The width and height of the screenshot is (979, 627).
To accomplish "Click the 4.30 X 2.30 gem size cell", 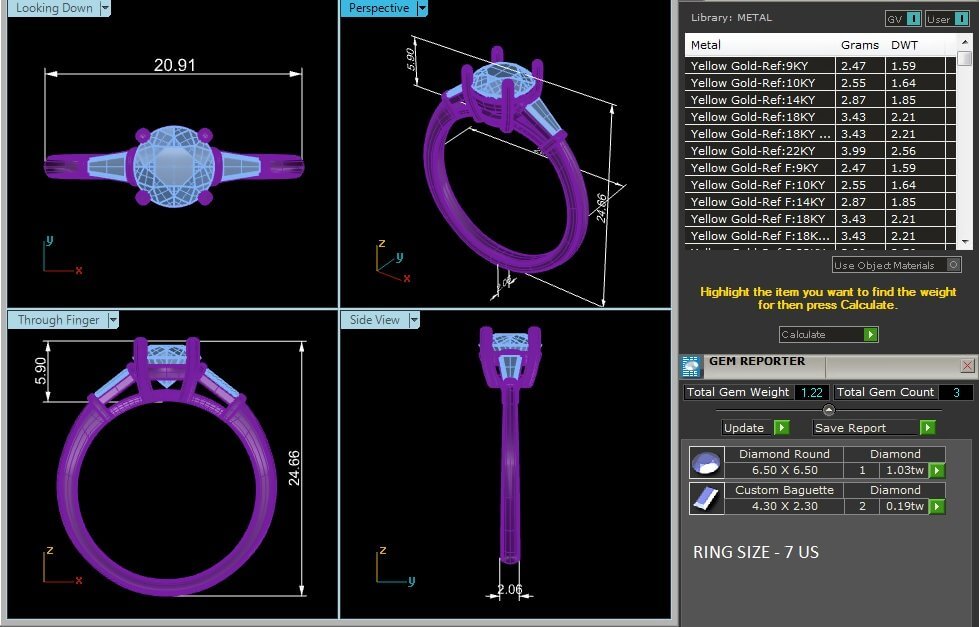I will 784,506.
